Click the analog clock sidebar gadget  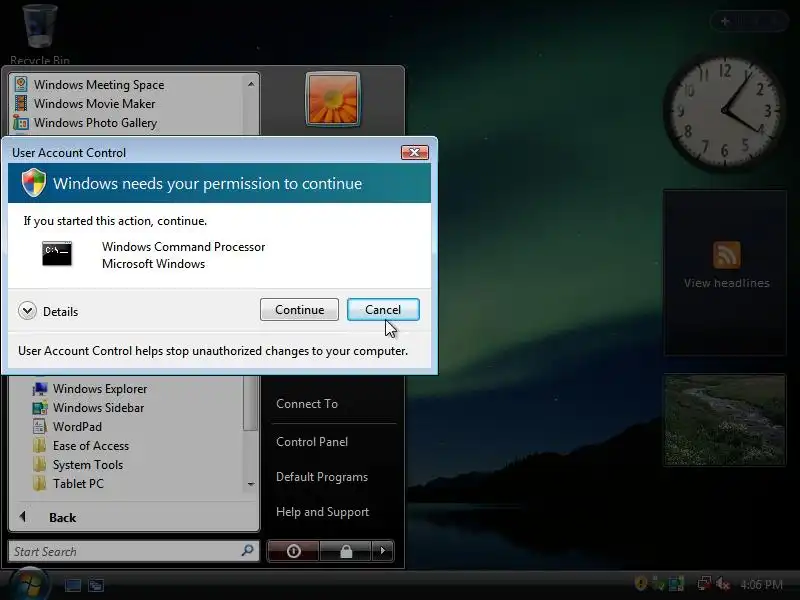(x=724, y=111)
